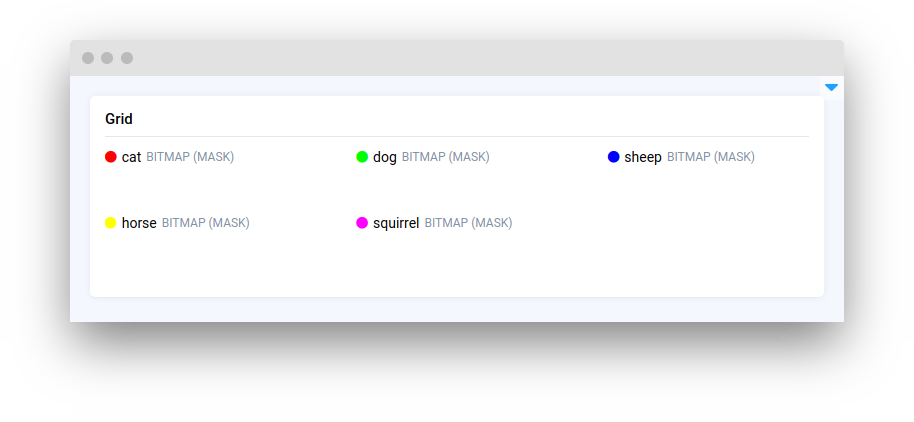Click BITMAP (MASK) label beside cat
The width and height of the screenshot is (914, 422).
pos(190,157)
